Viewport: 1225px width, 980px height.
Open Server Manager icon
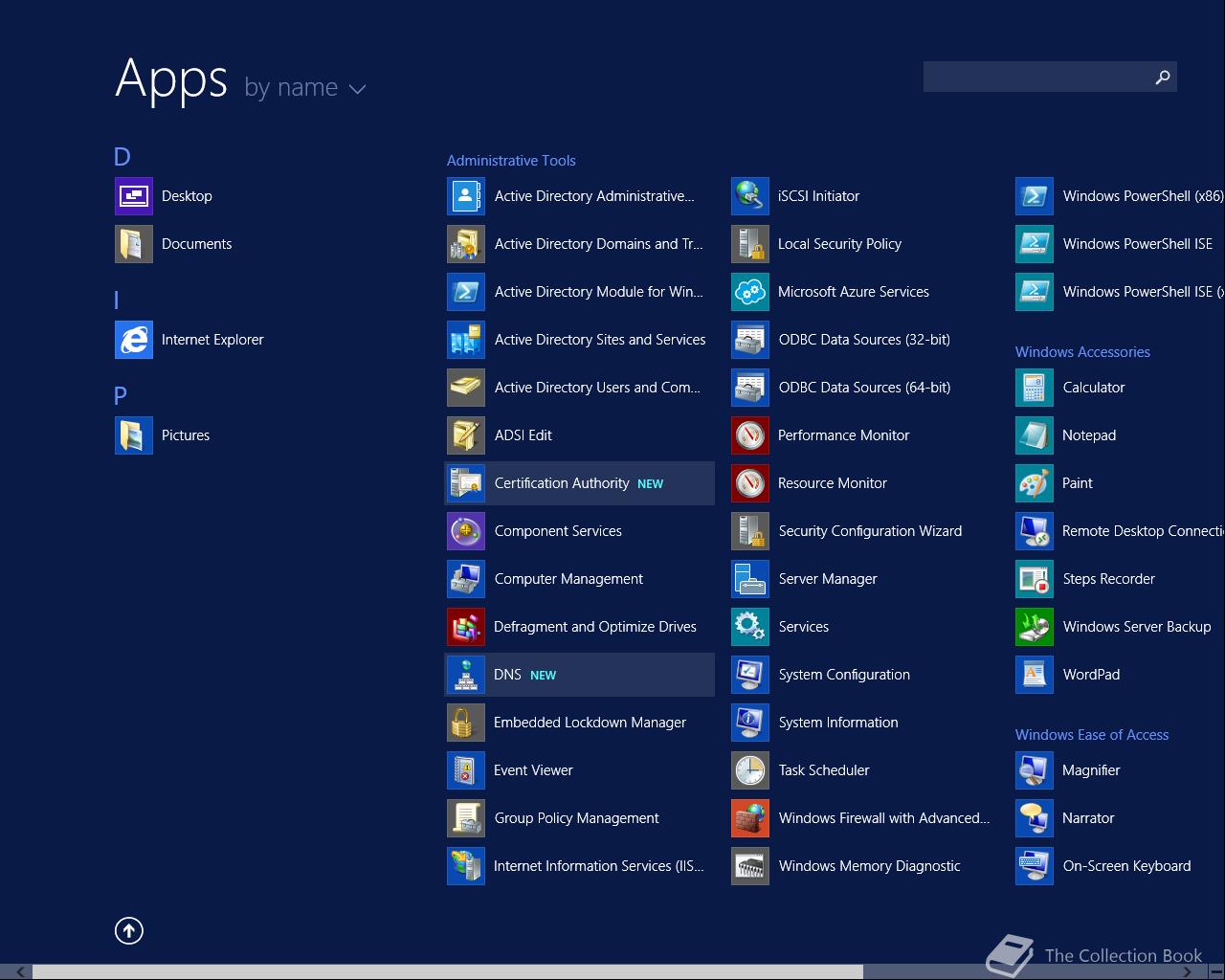click(x=750, y=579)
